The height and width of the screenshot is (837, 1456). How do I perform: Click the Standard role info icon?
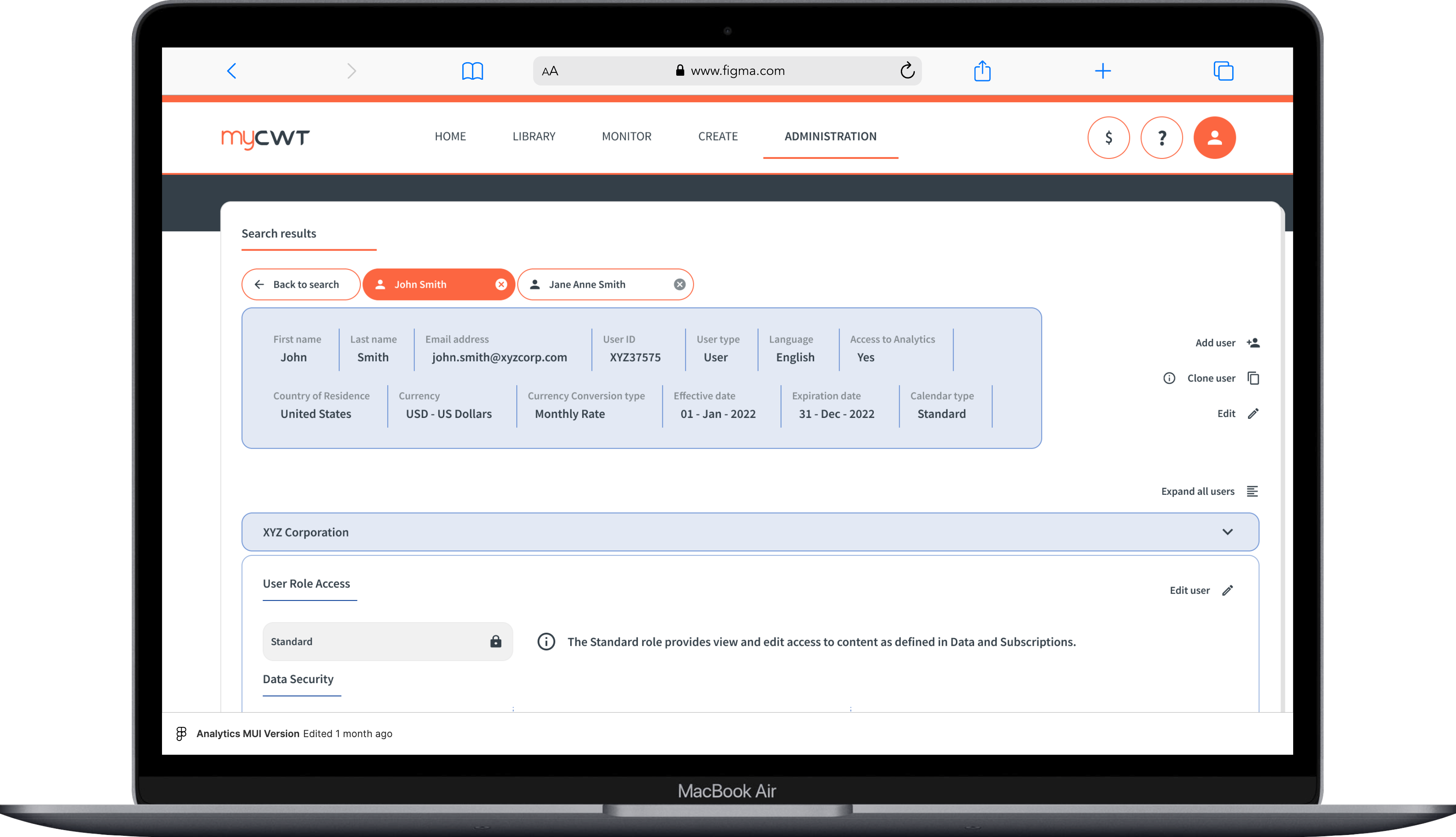[546, 641]
